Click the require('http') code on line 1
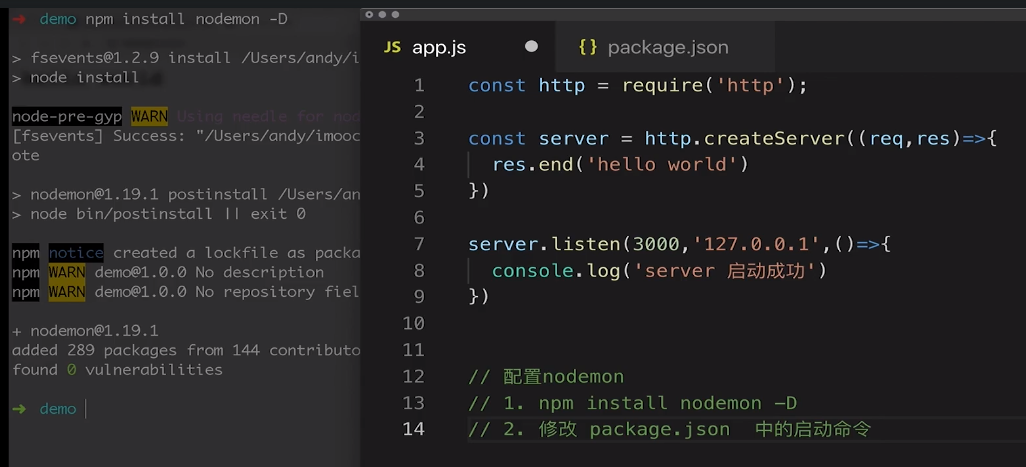Image resolution: width=1026 pixels, height=467 pixels. coord(709,86)
